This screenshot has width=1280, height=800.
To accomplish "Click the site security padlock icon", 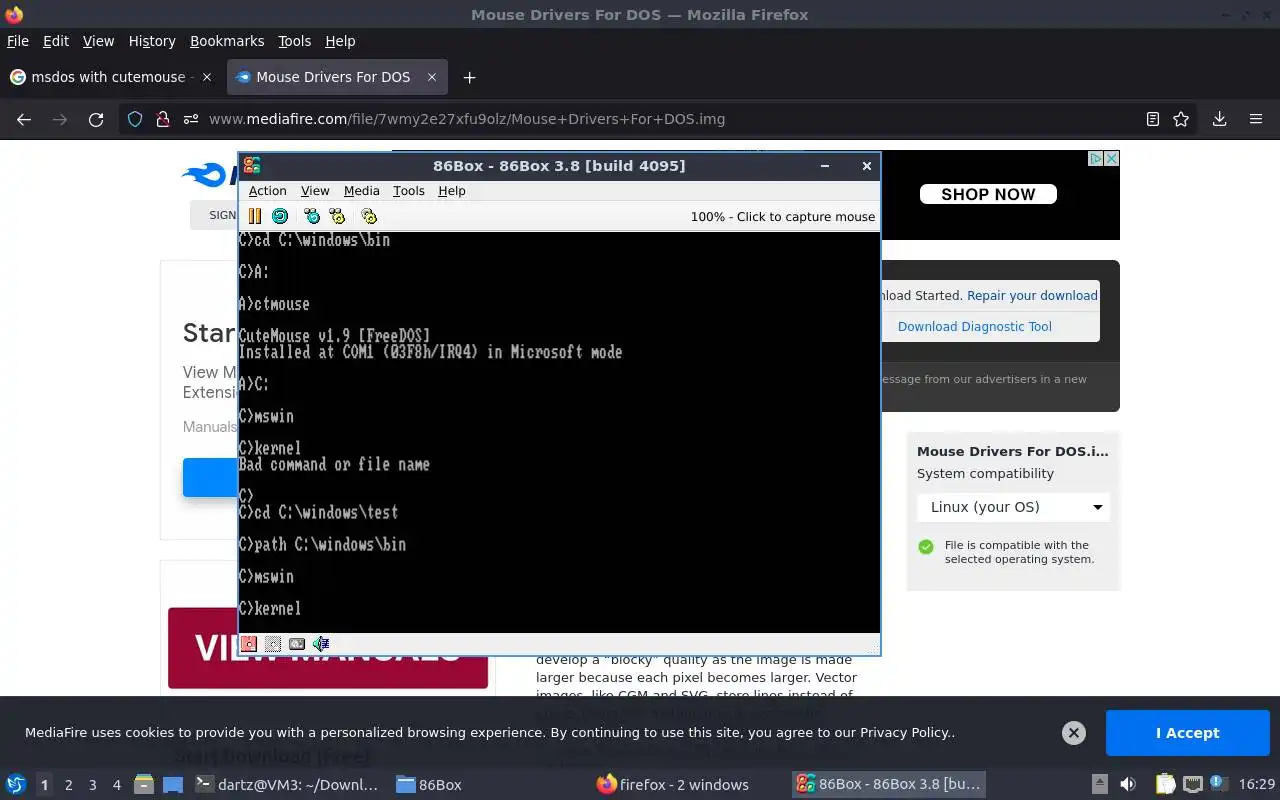I will click(162, 119).
